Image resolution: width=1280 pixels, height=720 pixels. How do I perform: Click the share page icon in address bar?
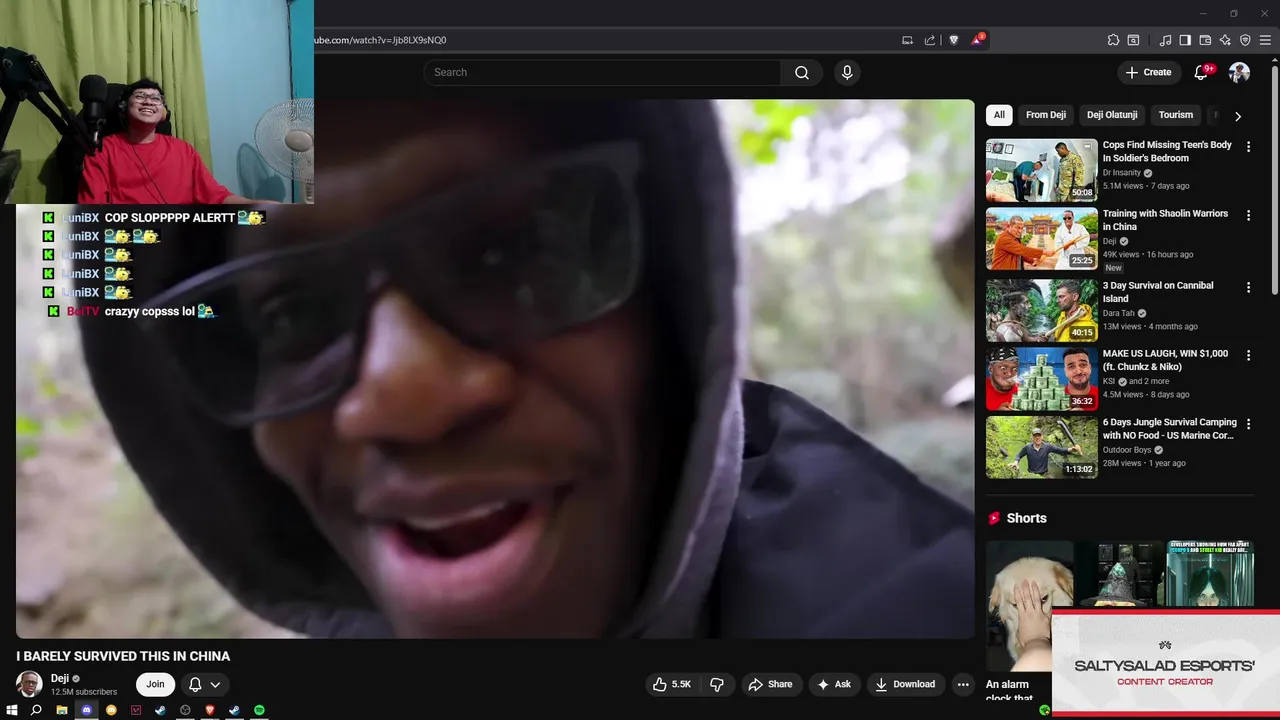[x=930, y=40]
